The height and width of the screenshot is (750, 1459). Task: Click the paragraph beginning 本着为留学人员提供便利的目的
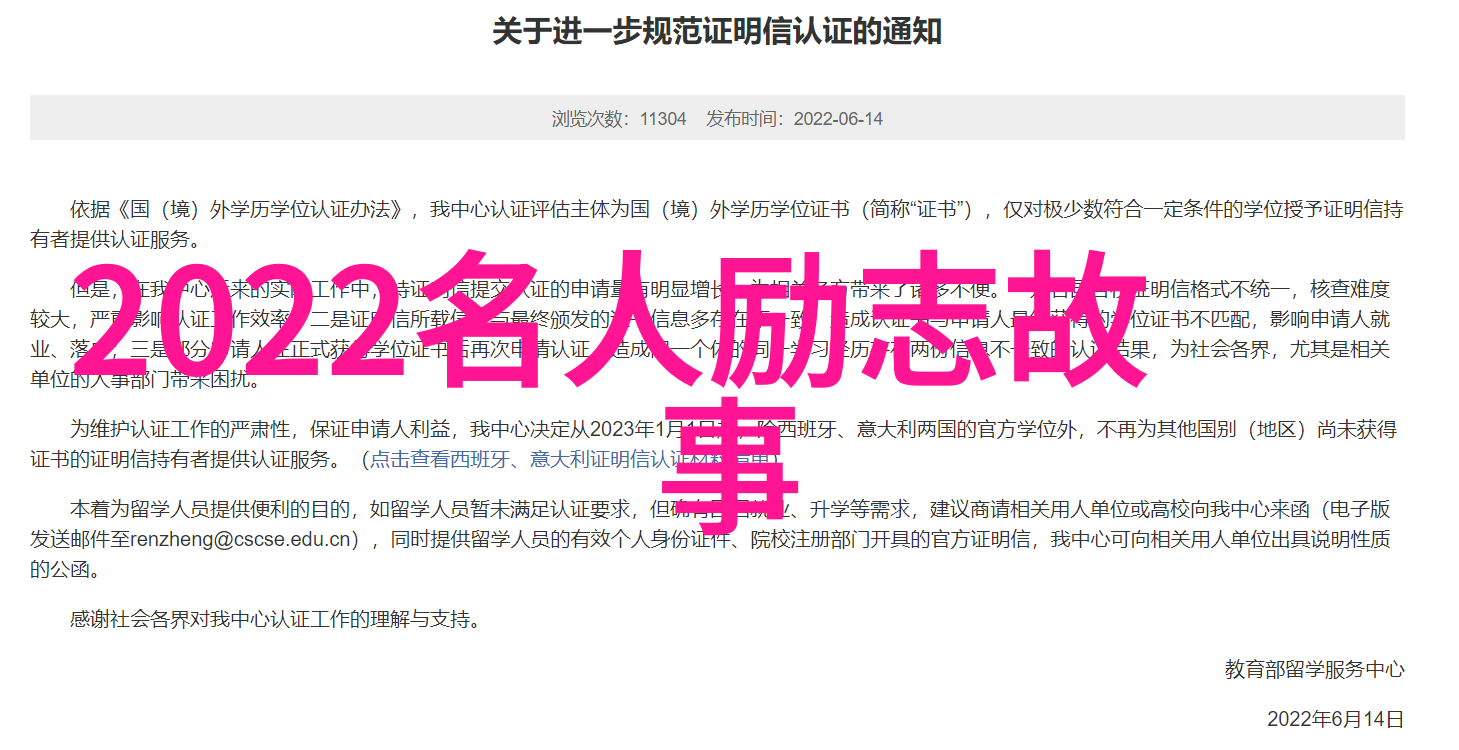[x=717, y=540]
